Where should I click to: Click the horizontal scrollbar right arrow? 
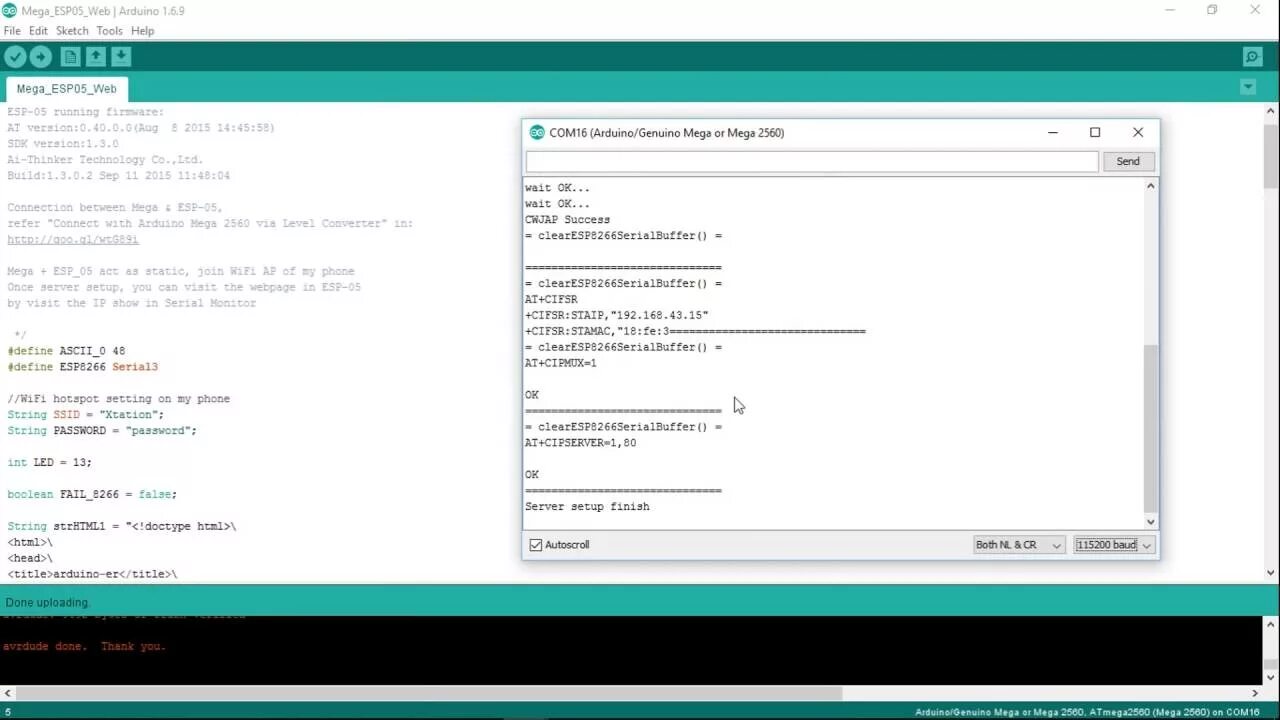tap(1255, 693)
